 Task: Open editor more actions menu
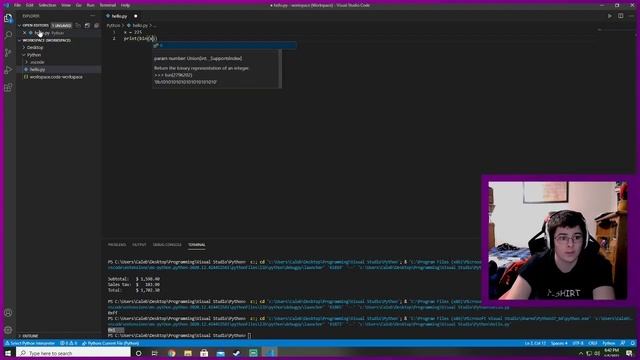(x=631, y=16)
